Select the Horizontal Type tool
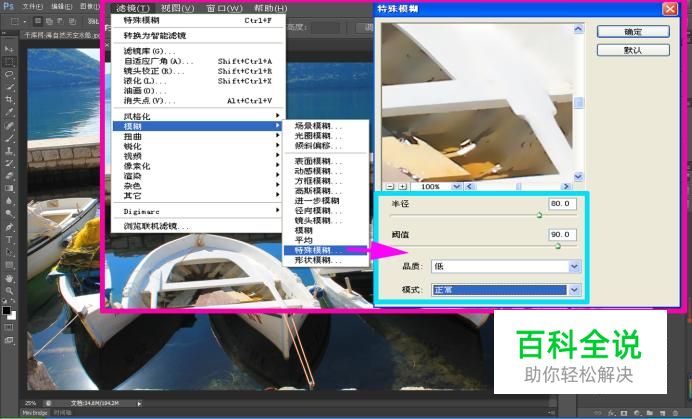Screen dimensions: 692x419 (9, 240)
